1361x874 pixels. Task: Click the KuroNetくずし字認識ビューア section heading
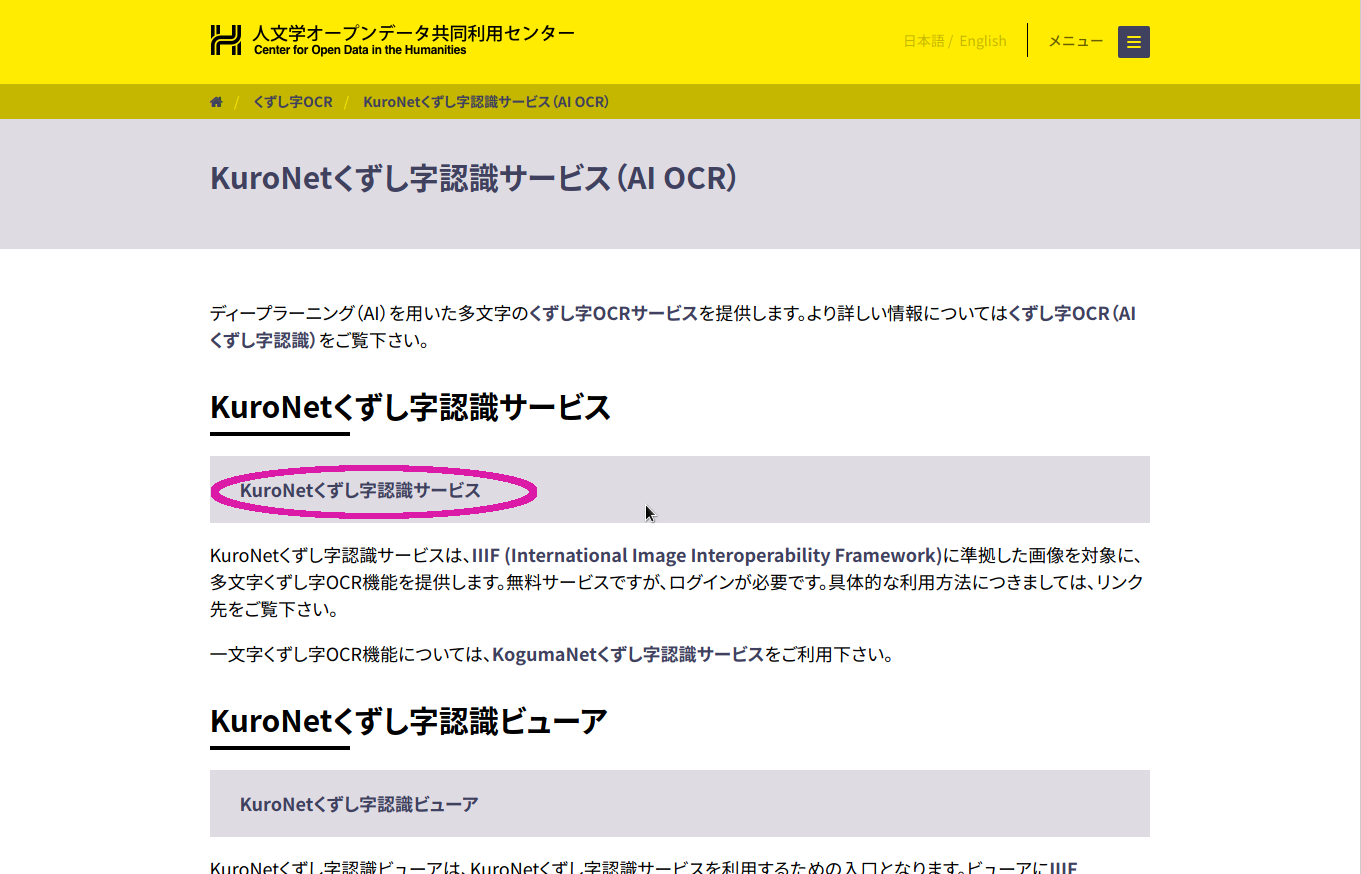(x=408, y=721)
